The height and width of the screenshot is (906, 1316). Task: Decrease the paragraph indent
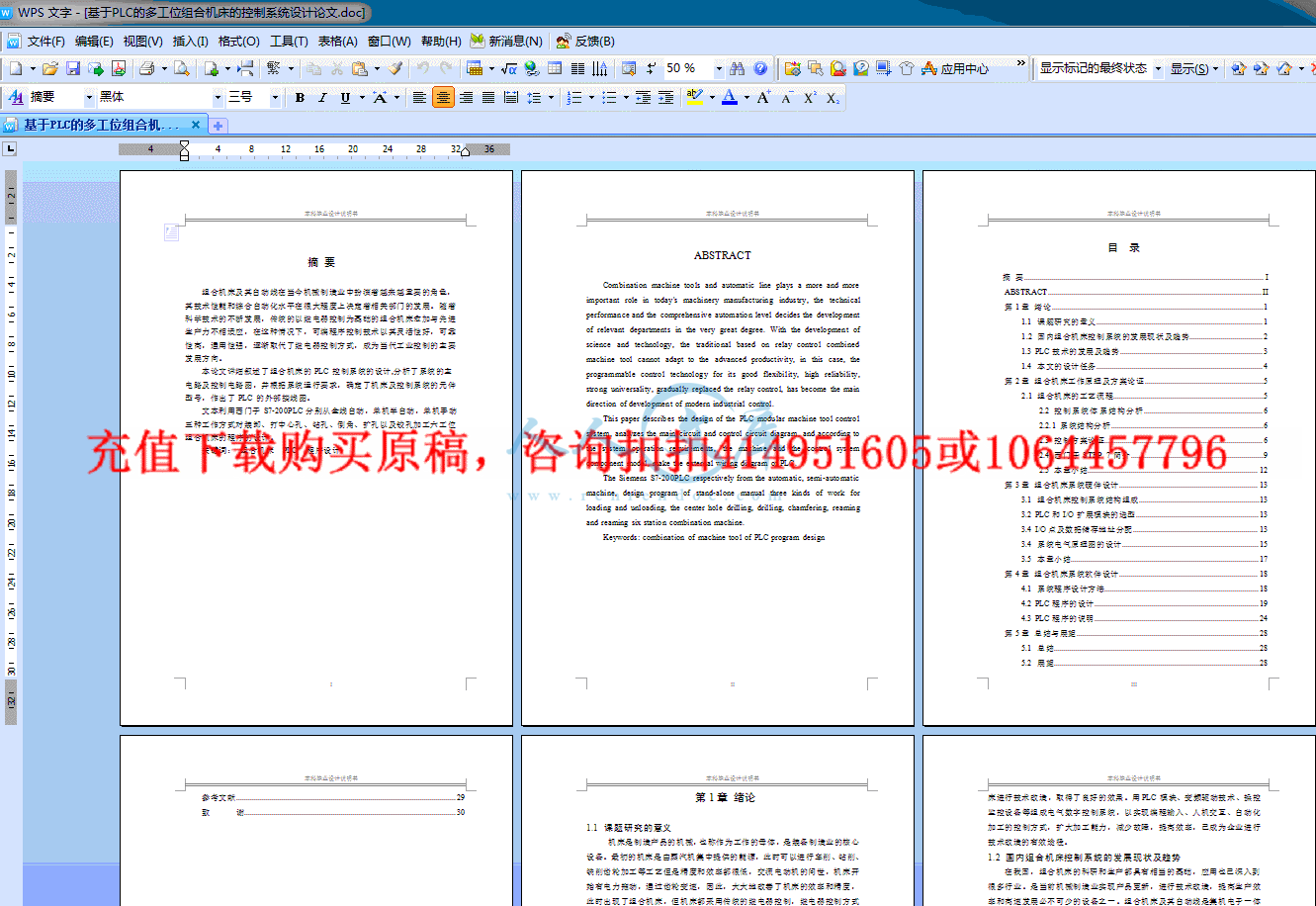(x=643, y=97)
